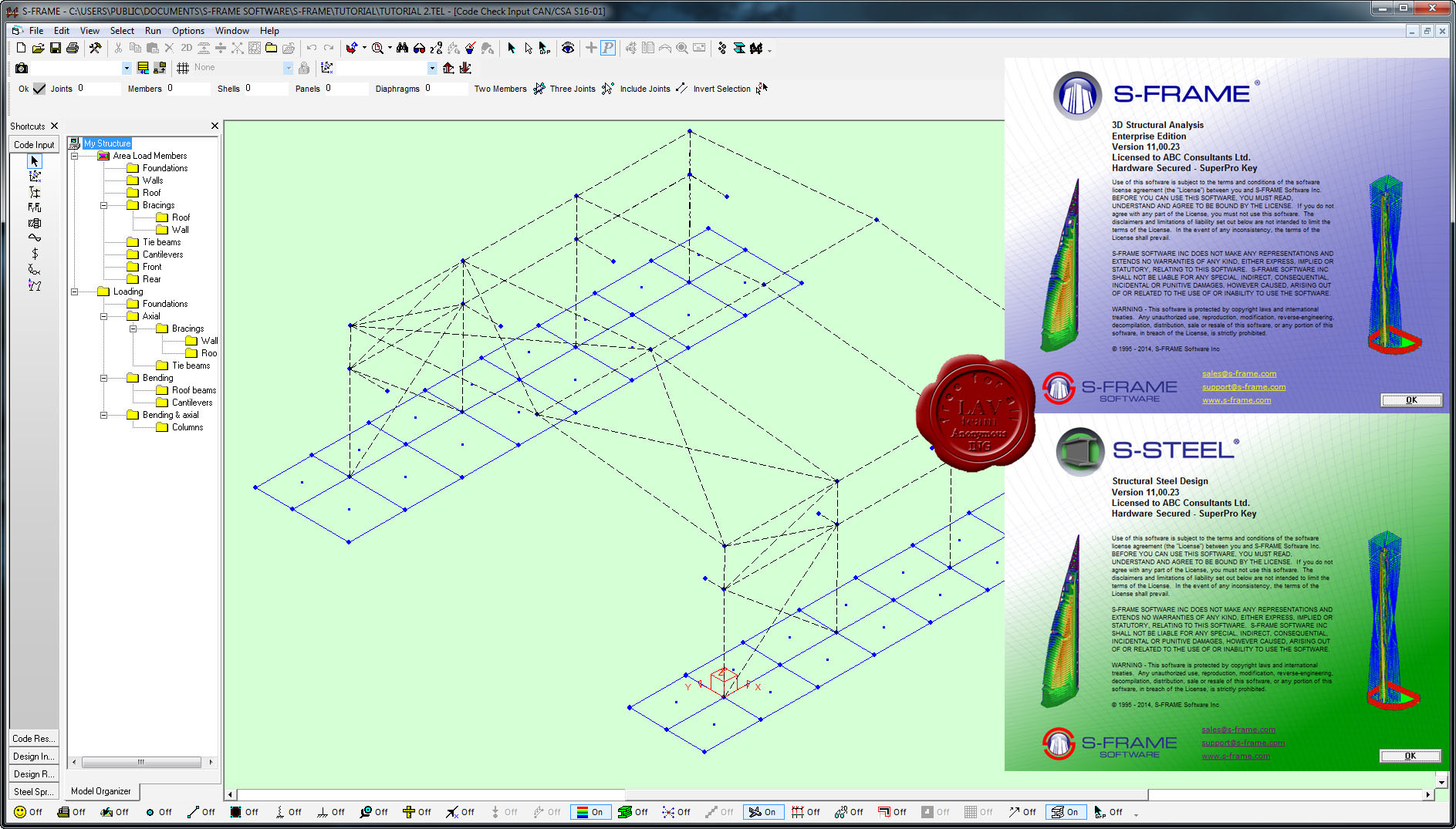1456x829 pixels.
Task: Open support@s-frame.com link in S-FRAME dialog
Action: 1244,386
